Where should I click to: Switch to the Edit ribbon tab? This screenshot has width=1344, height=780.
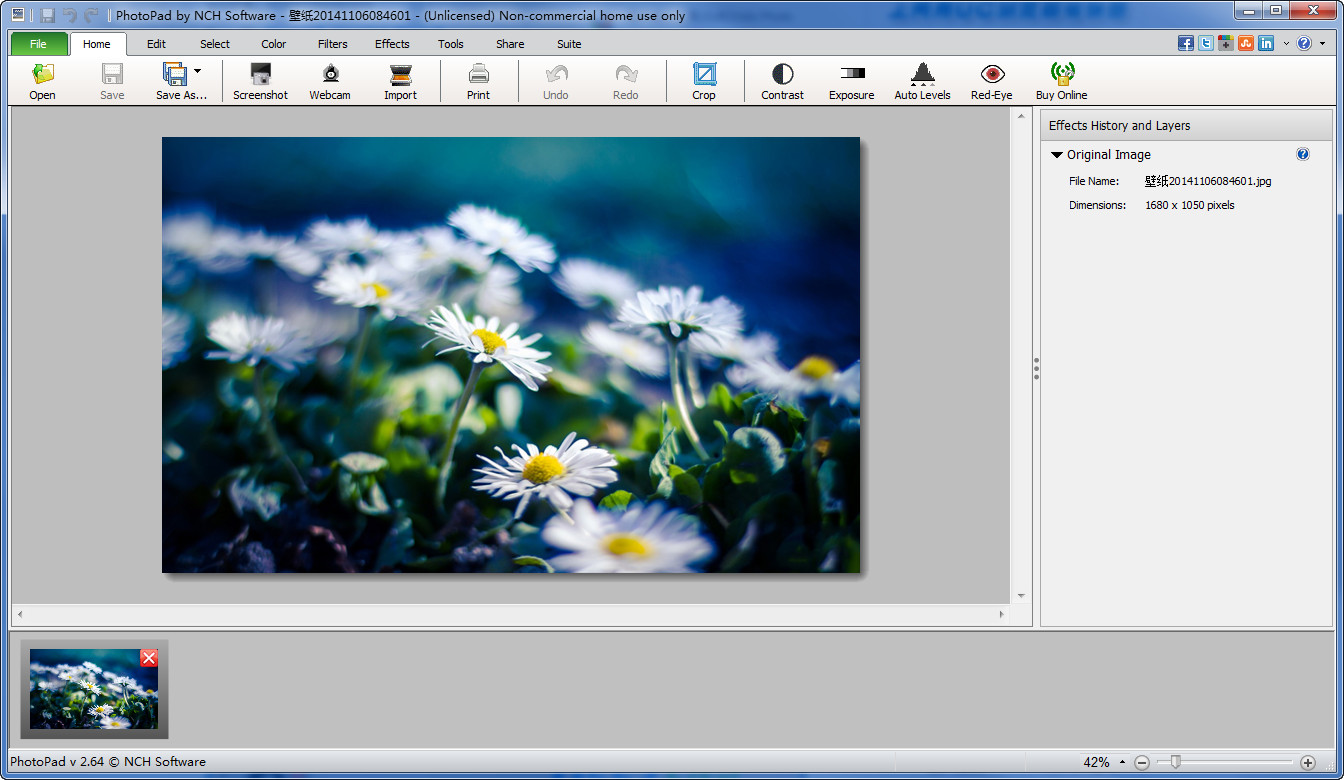pyautogui.click(x=156, y=44)
